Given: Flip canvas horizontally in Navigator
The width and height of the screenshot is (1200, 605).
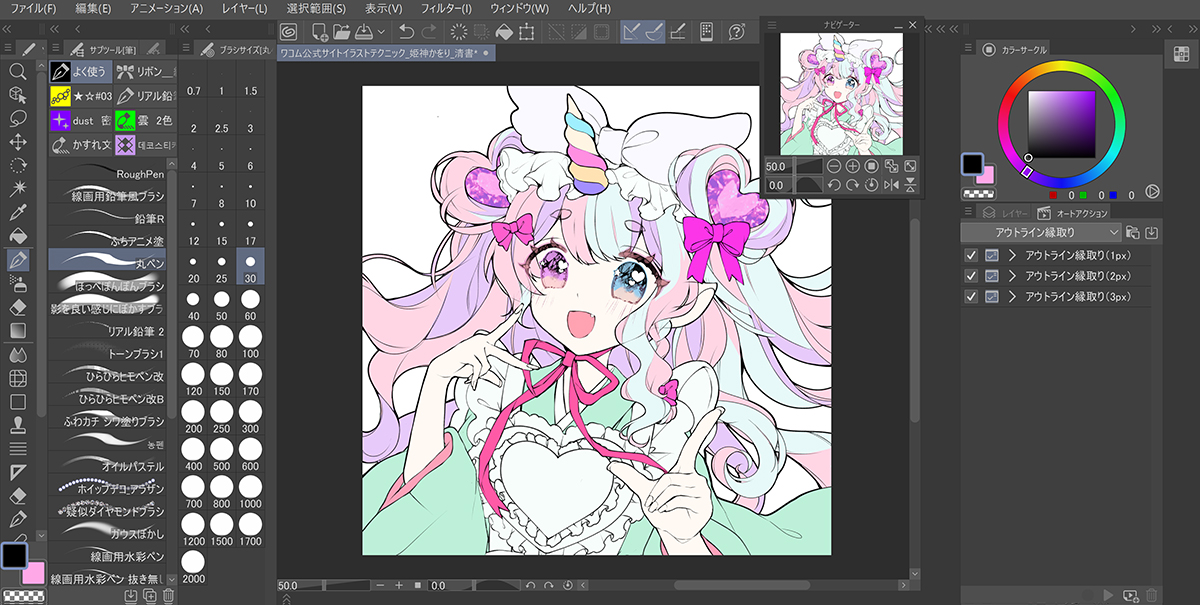Looking at the screenshot, I should [891, 185].
